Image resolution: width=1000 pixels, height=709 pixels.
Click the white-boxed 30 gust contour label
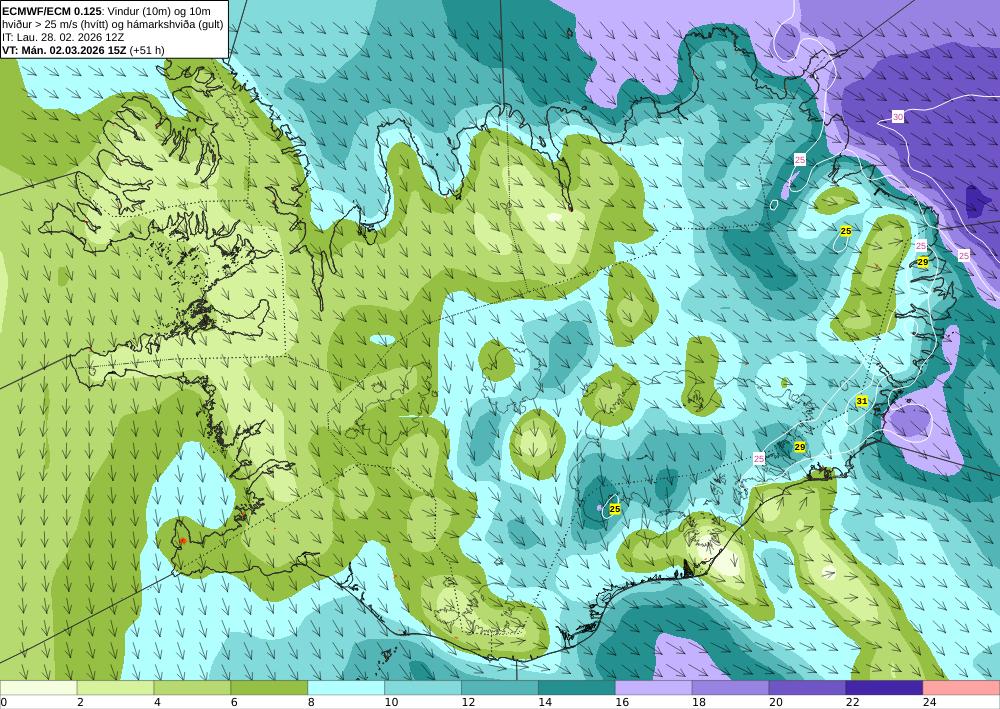(898, 117)
